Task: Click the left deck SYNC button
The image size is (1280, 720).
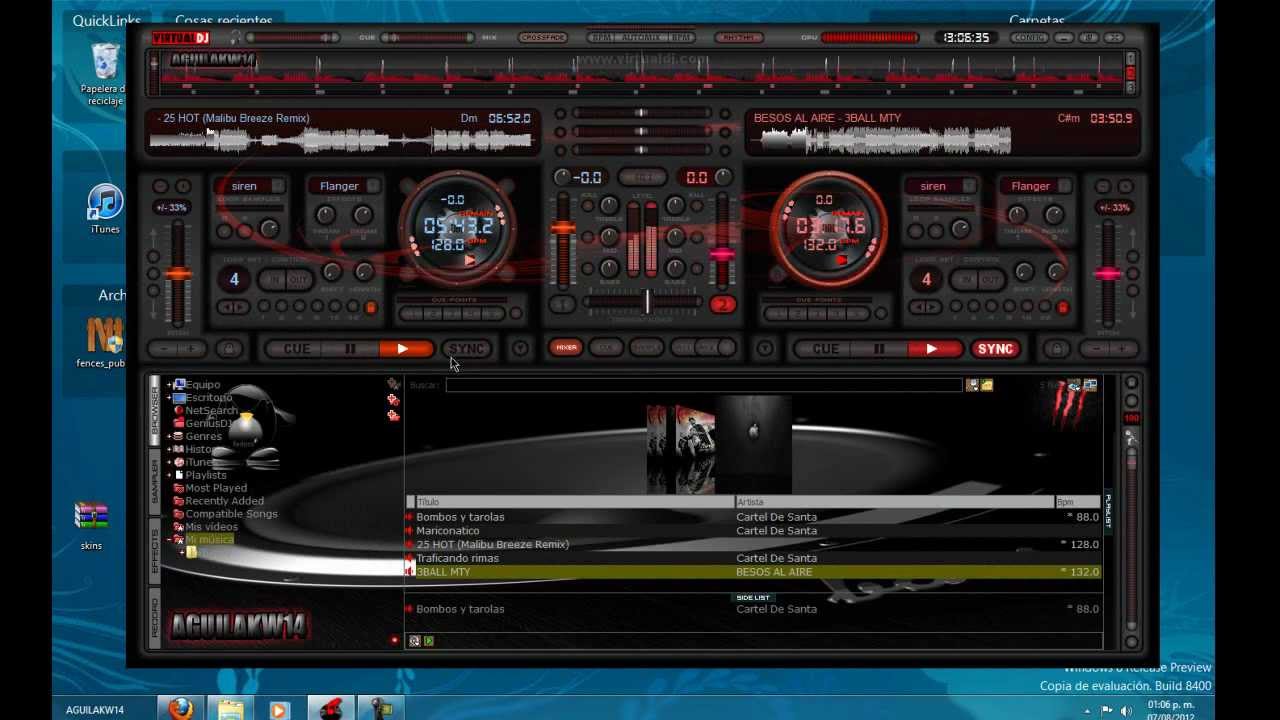Action: click(466, 349)
